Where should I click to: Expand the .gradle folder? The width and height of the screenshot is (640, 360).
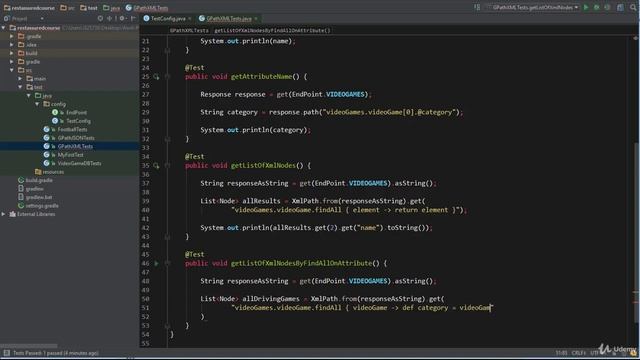tap(12, 36)
